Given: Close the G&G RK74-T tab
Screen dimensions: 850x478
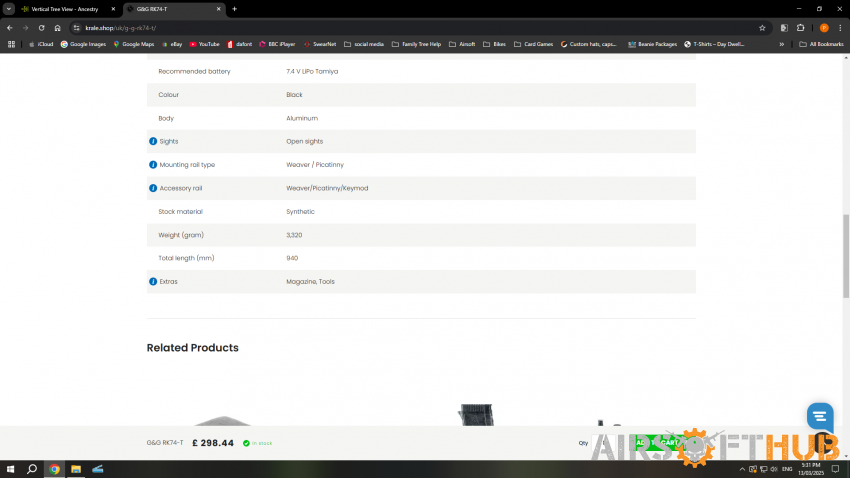Looking at the screenshot, I should (x=218, y=9).
